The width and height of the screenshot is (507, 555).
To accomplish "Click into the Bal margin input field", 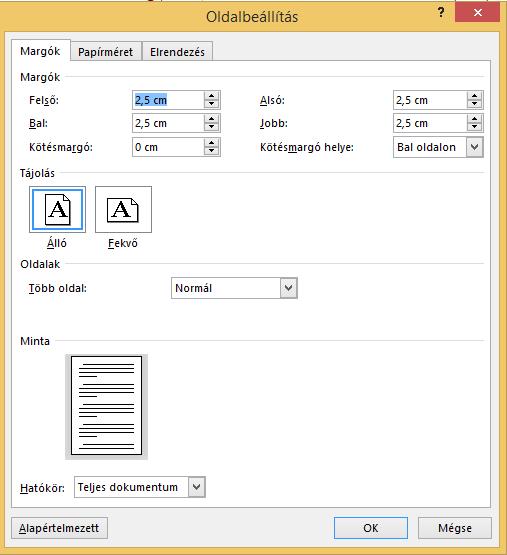I will click(x=168, y=123).
